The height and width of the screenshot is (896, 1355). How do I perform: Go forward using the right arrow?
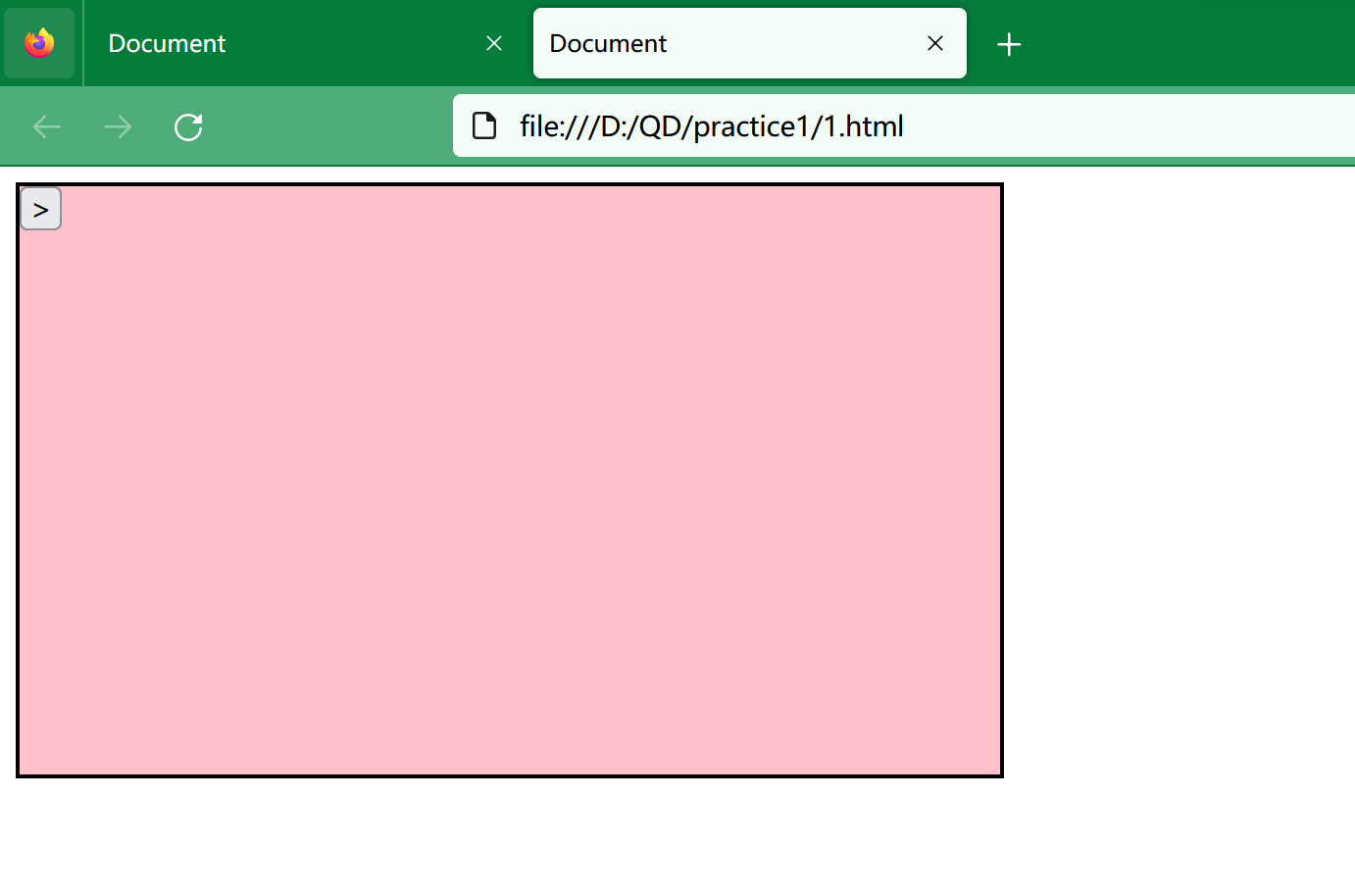point(118,126)
